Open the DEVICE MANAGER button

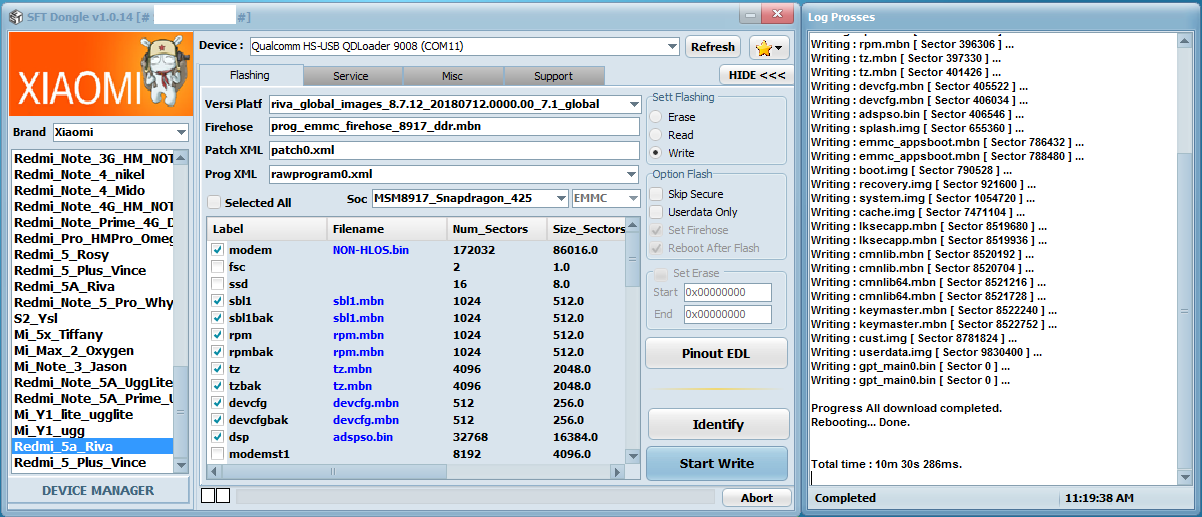[x=98, y=490]
